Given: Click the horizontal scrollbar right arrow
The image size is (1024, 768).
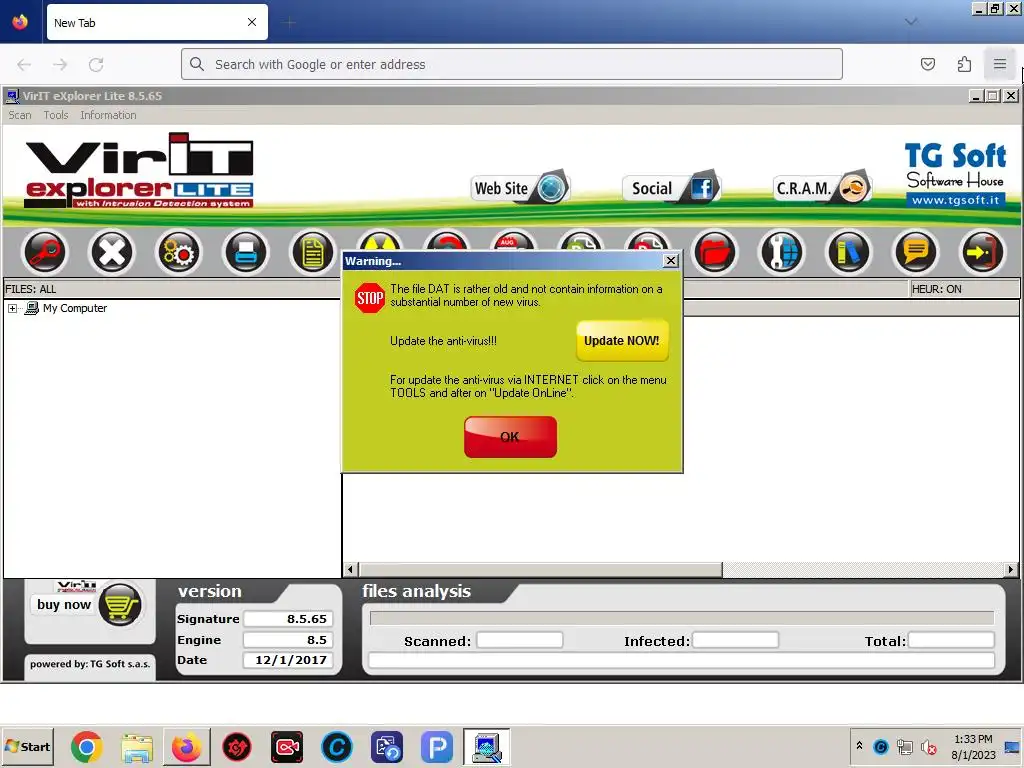Looking at the screenshot, I should (1011, 569).
